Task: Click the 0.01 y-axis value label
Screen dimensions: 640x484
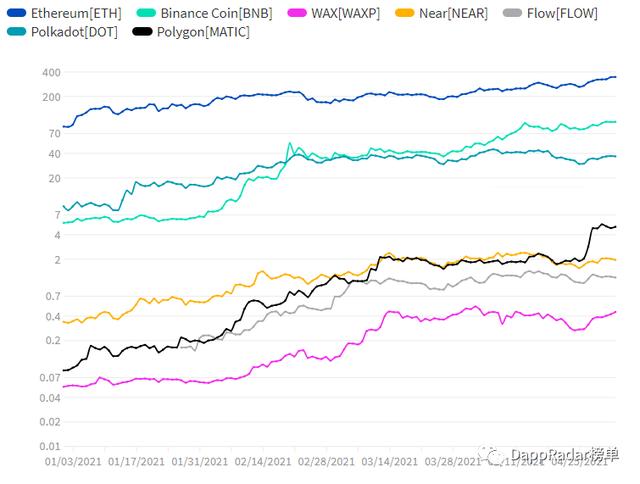Action: click(x=50, y=446)
